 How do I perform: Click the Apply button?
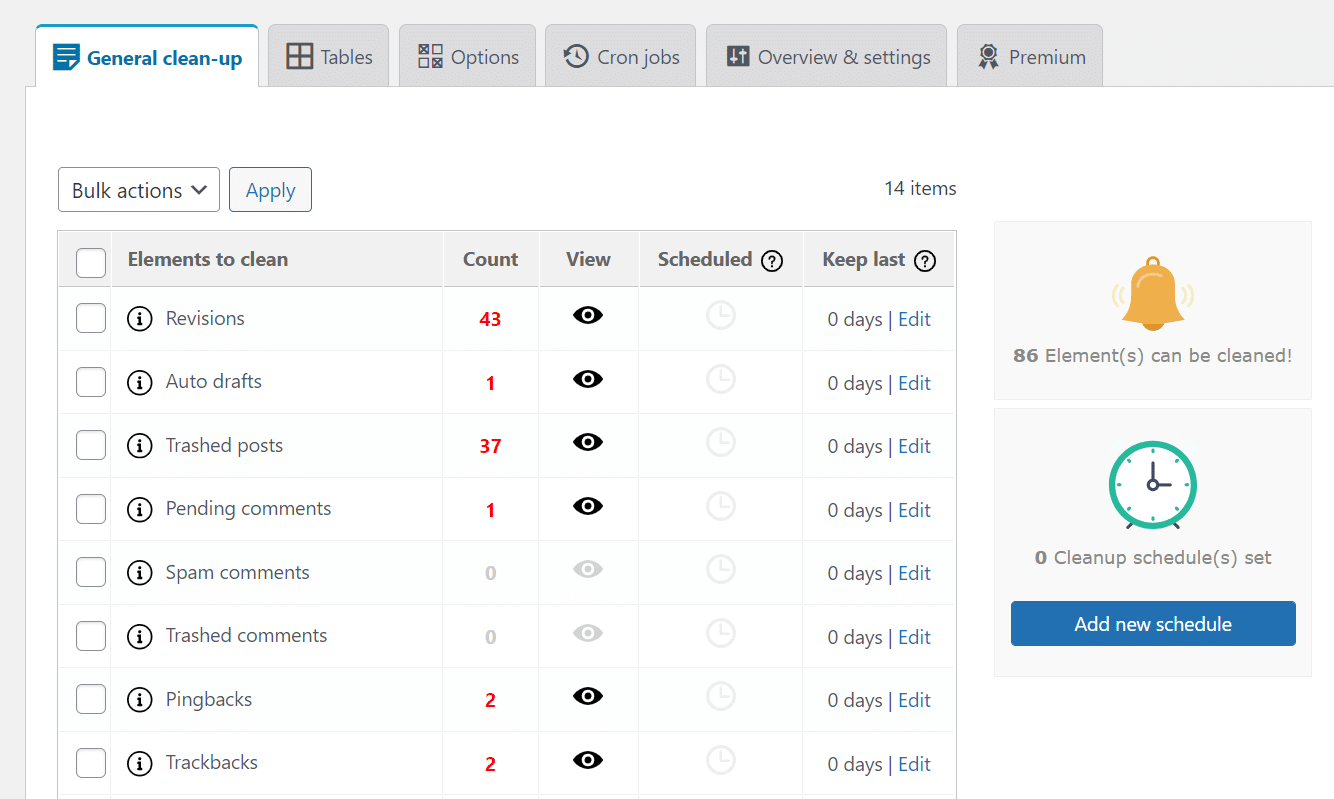tap(270, 189)
